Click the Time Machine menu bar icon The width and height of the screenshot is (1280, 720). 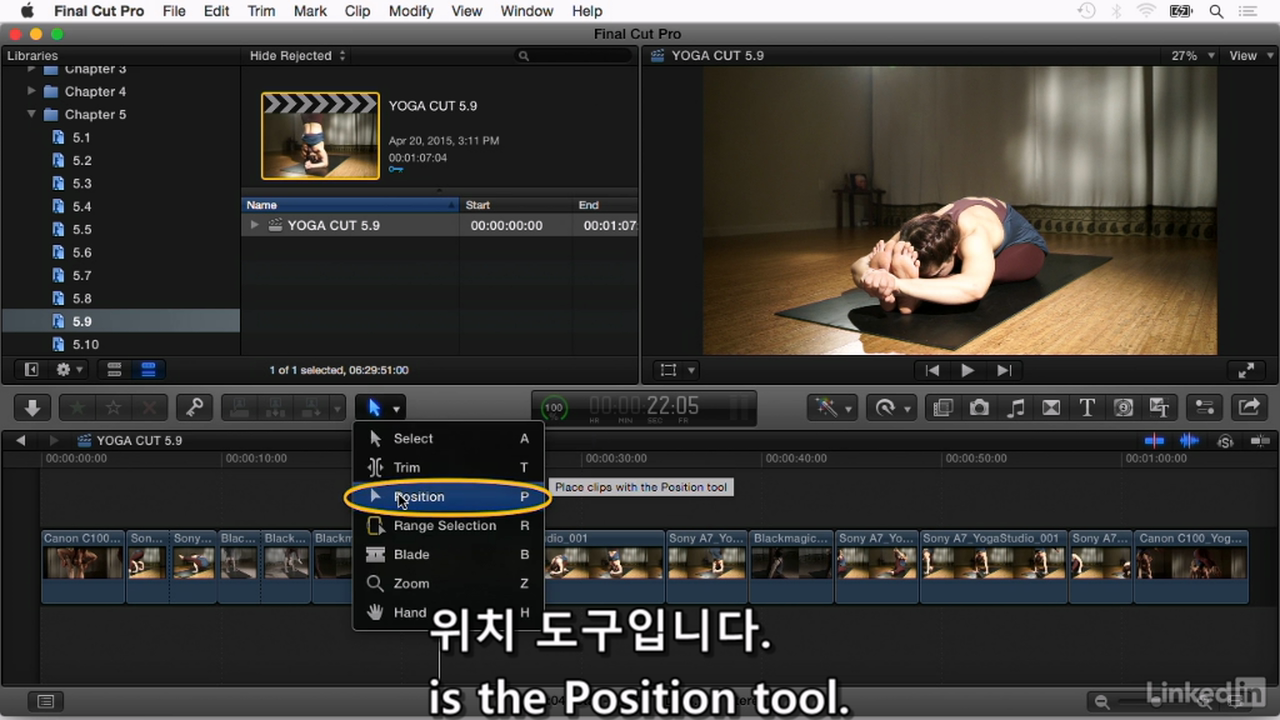(x=1086, y=11)
